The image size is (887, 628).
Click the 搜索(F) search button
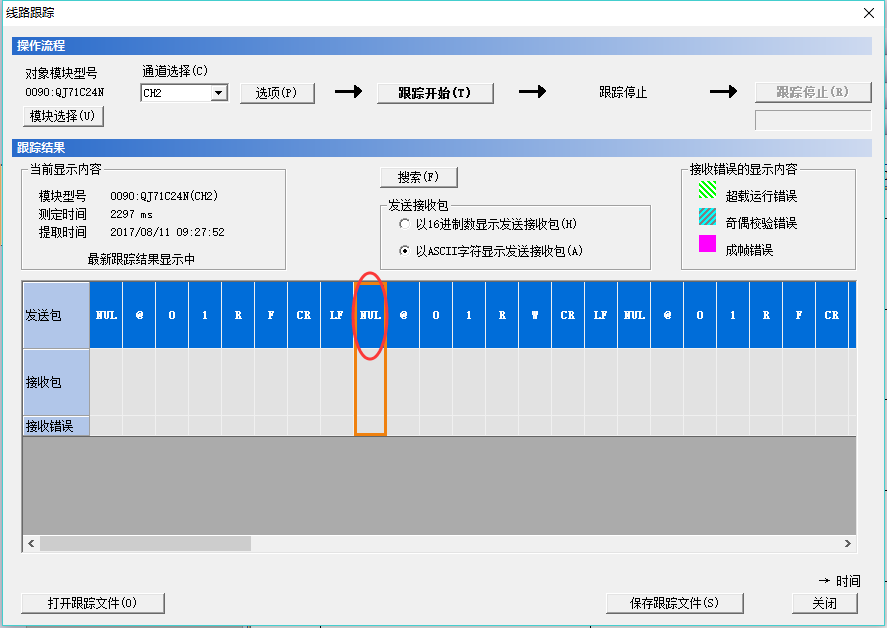click(419, 177)
